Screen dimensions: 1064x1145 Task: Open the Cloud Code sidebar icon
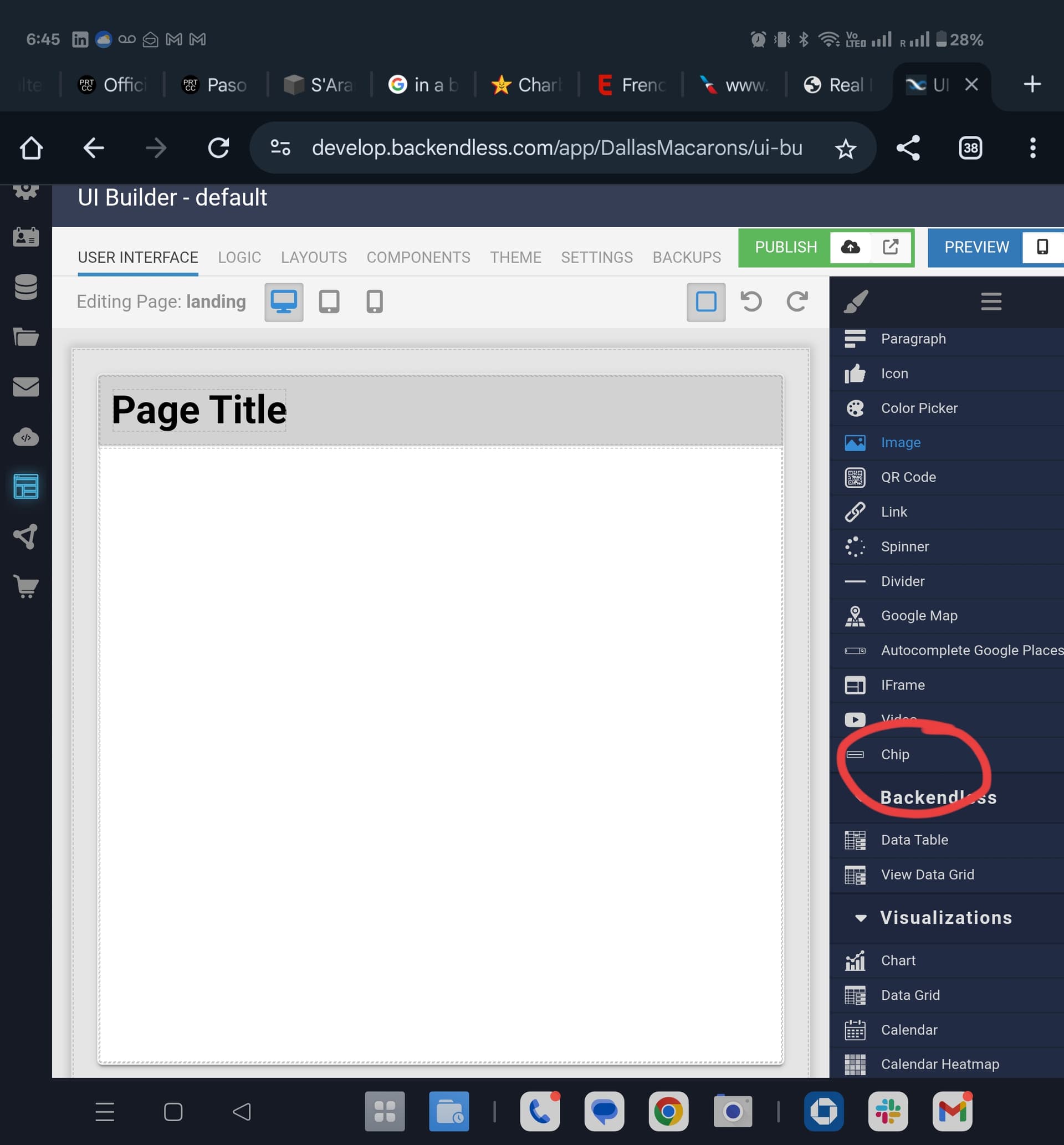[26, 437]
